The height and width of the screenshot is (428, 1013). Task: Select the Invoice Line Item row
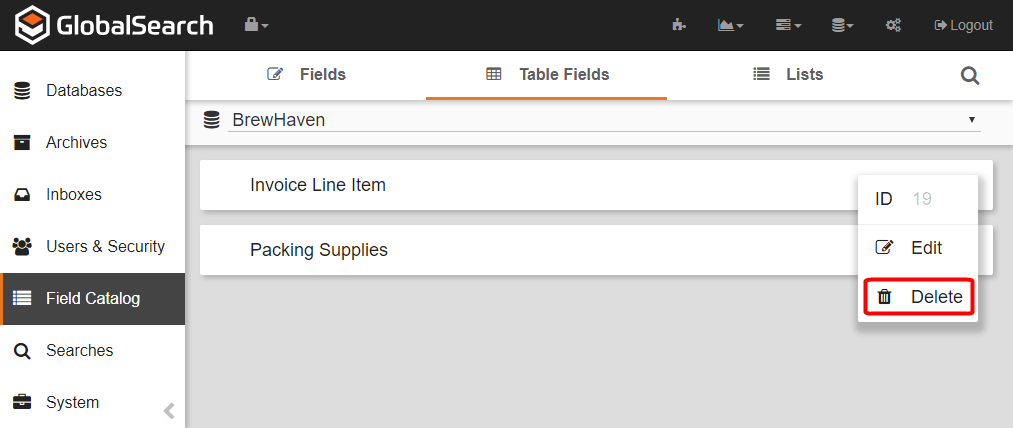pos(318,185)
